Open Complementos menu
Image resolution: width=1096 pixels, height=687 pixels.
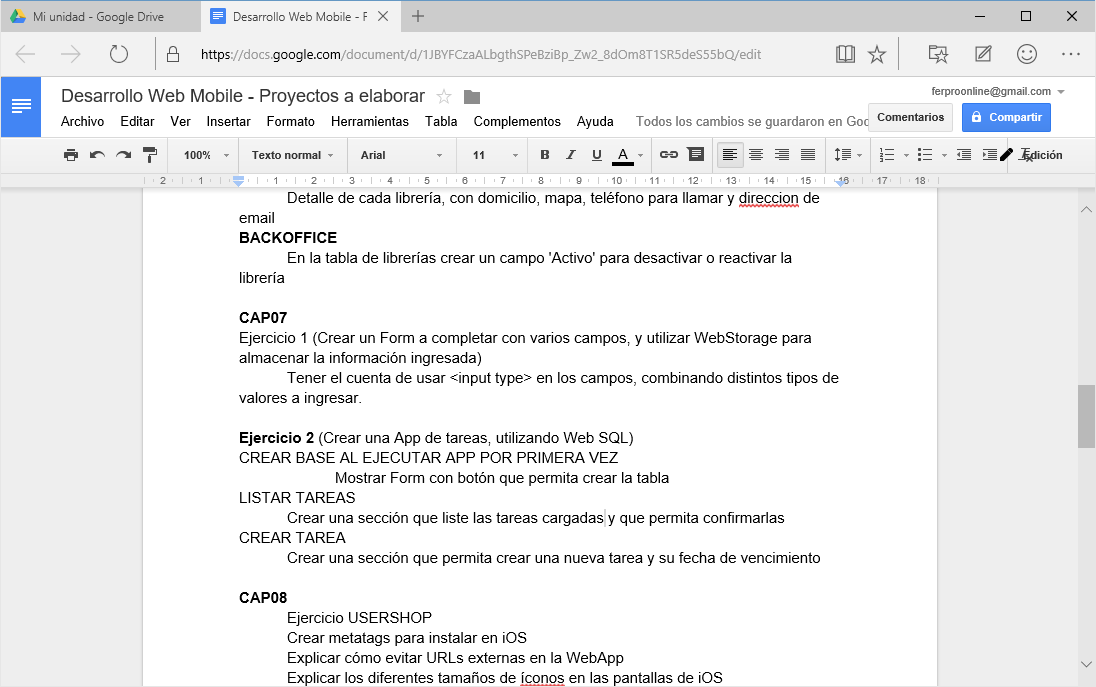click(x=517, y=122)
